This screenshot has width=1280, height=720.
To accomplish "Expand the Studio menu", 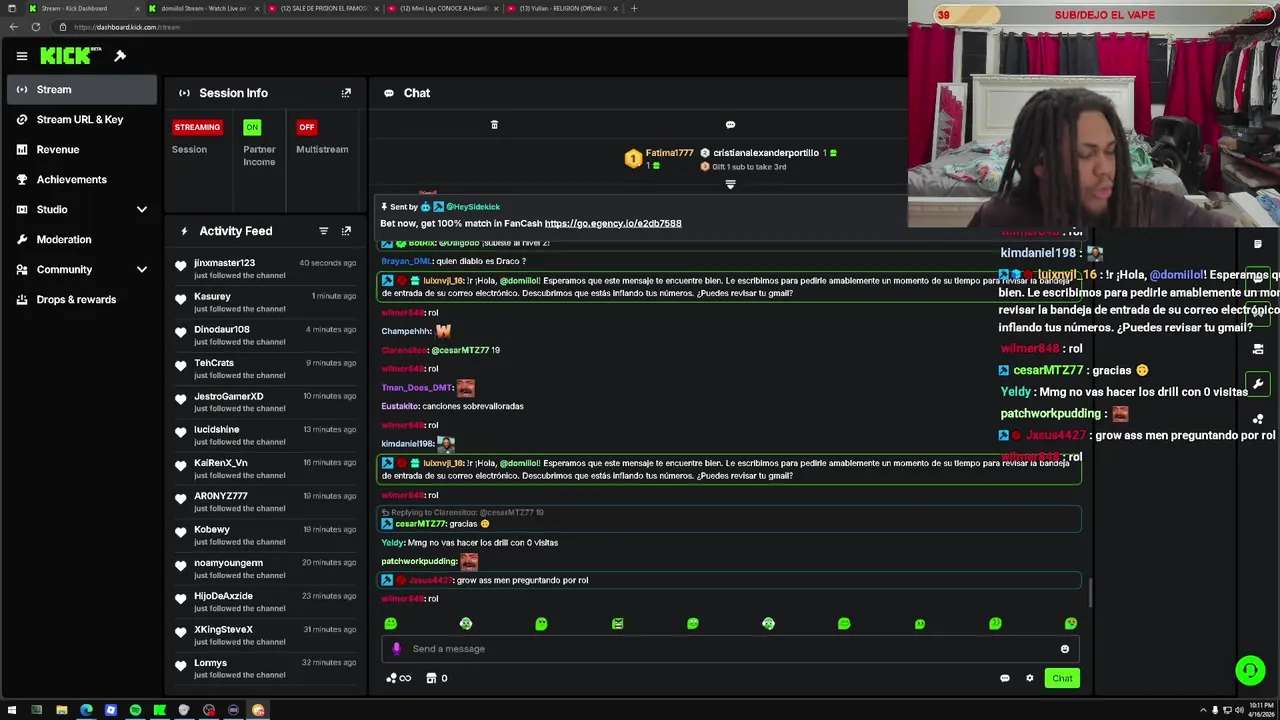I will coord(82,210).
